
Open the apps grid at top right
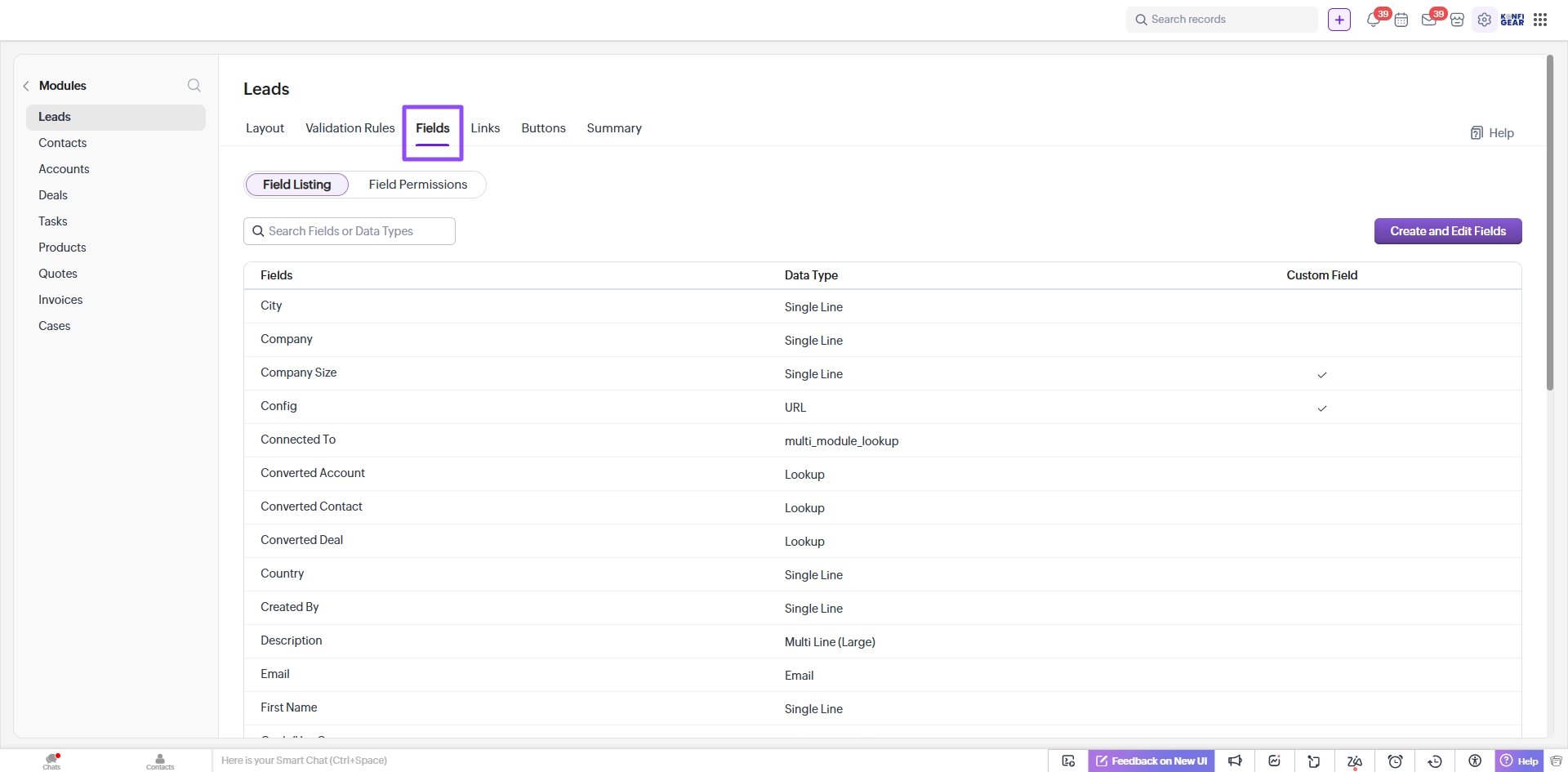(x=1541, y=19)
